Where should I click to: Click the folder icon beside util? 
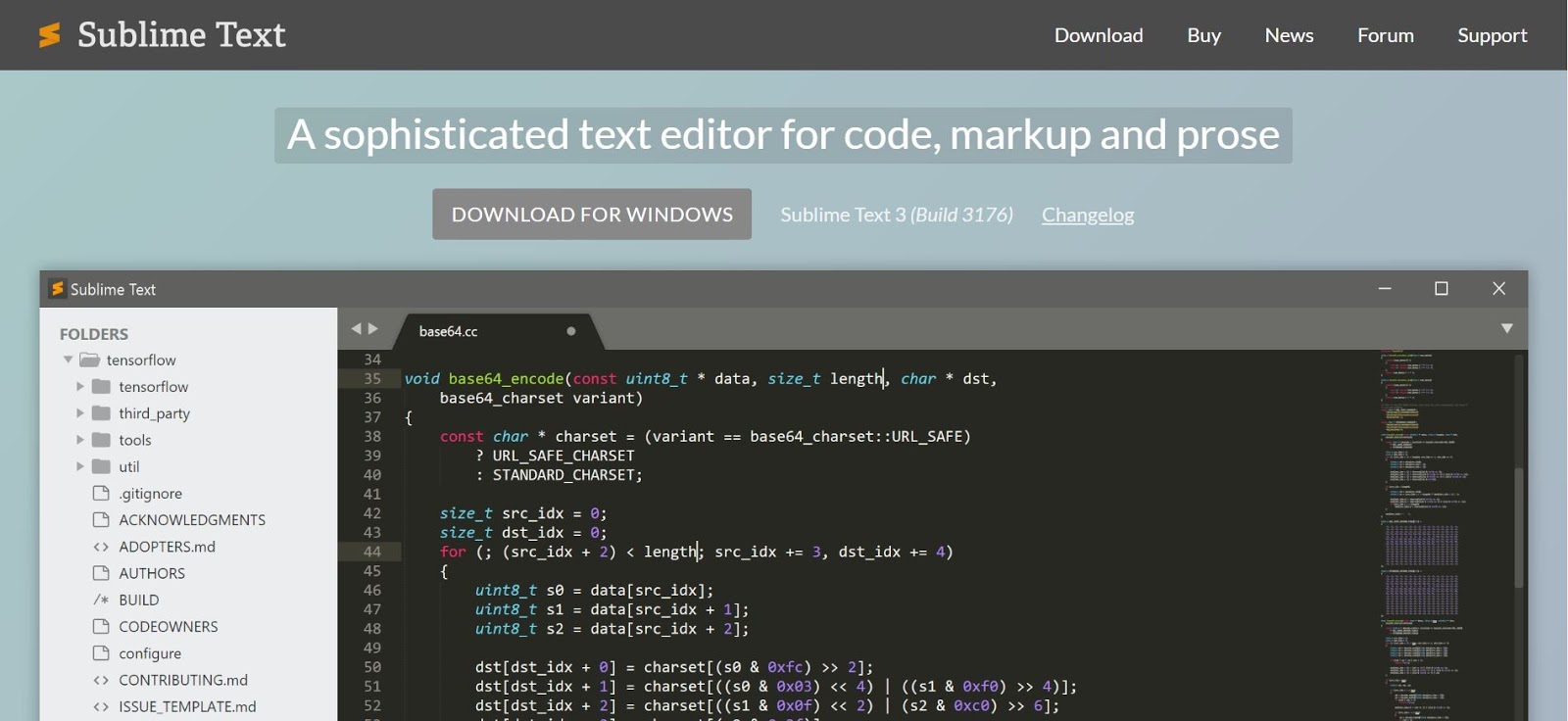pos(101,466)
